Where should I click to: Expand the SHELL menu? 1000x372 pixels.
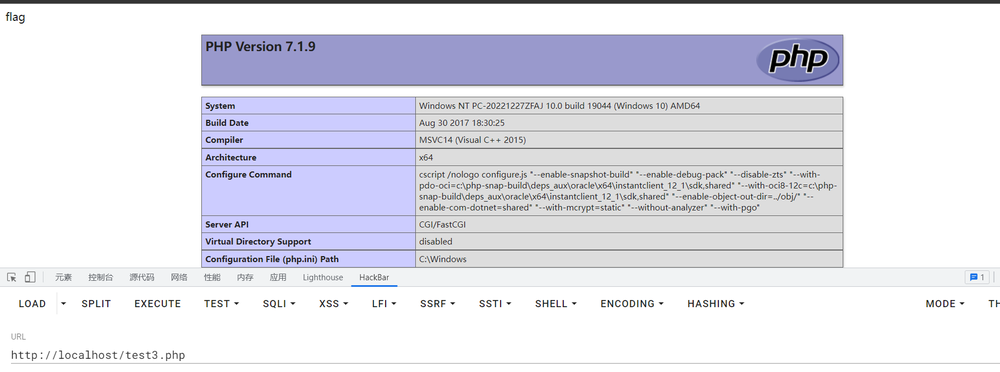[555, 304]
